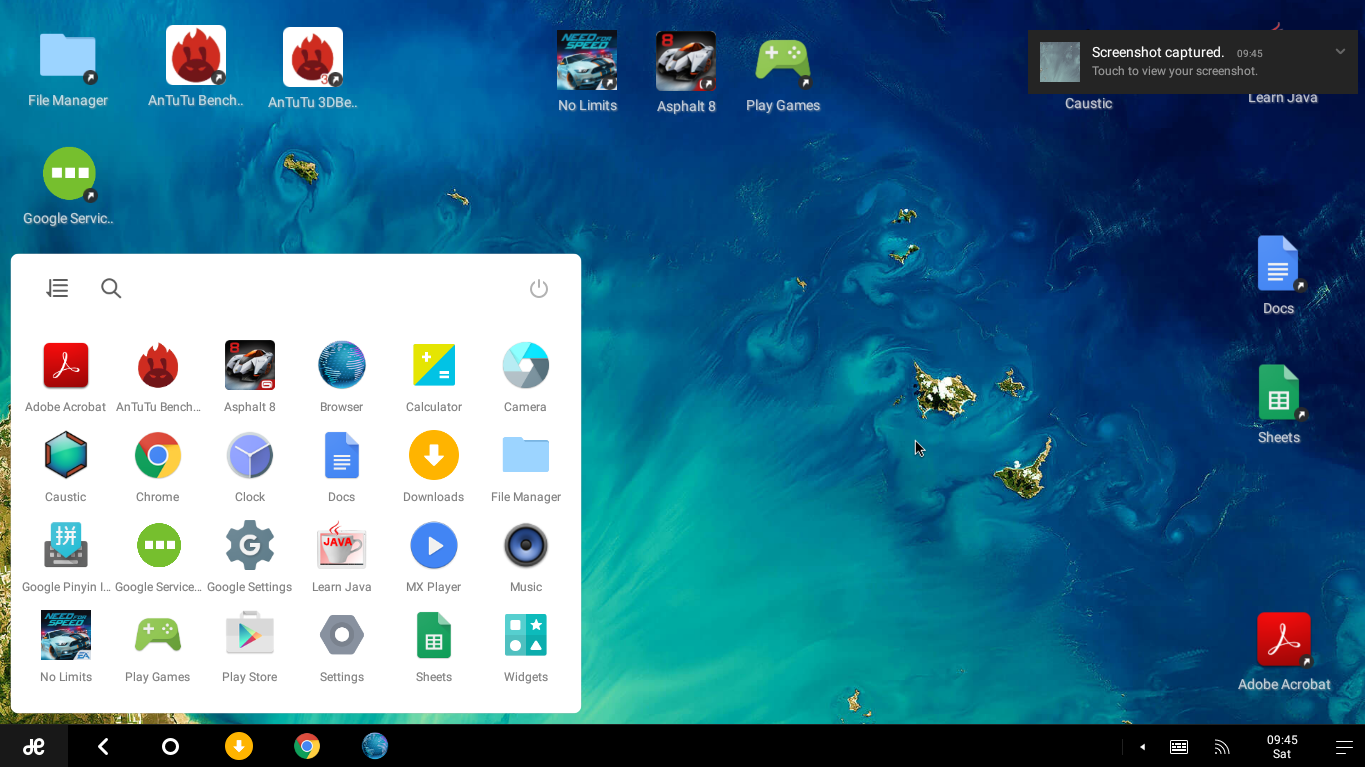The height and width of the screenshot is (767, 1365).
Task: Launch the Calculator app
Action: (434, 366)
